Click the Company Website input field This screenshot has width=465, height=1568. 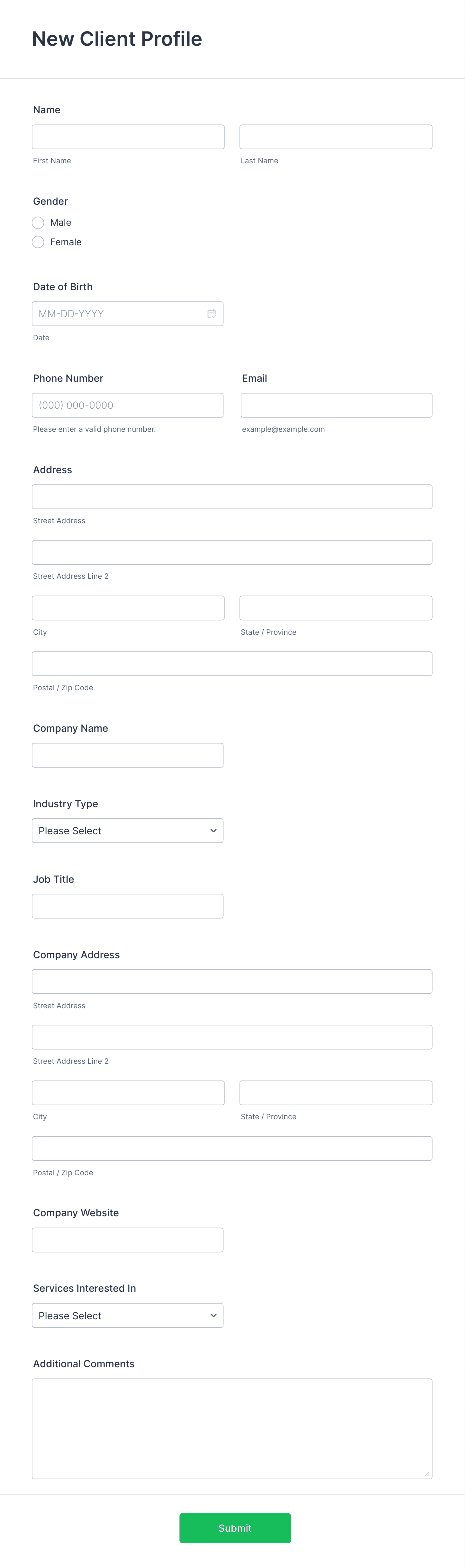128,1239
